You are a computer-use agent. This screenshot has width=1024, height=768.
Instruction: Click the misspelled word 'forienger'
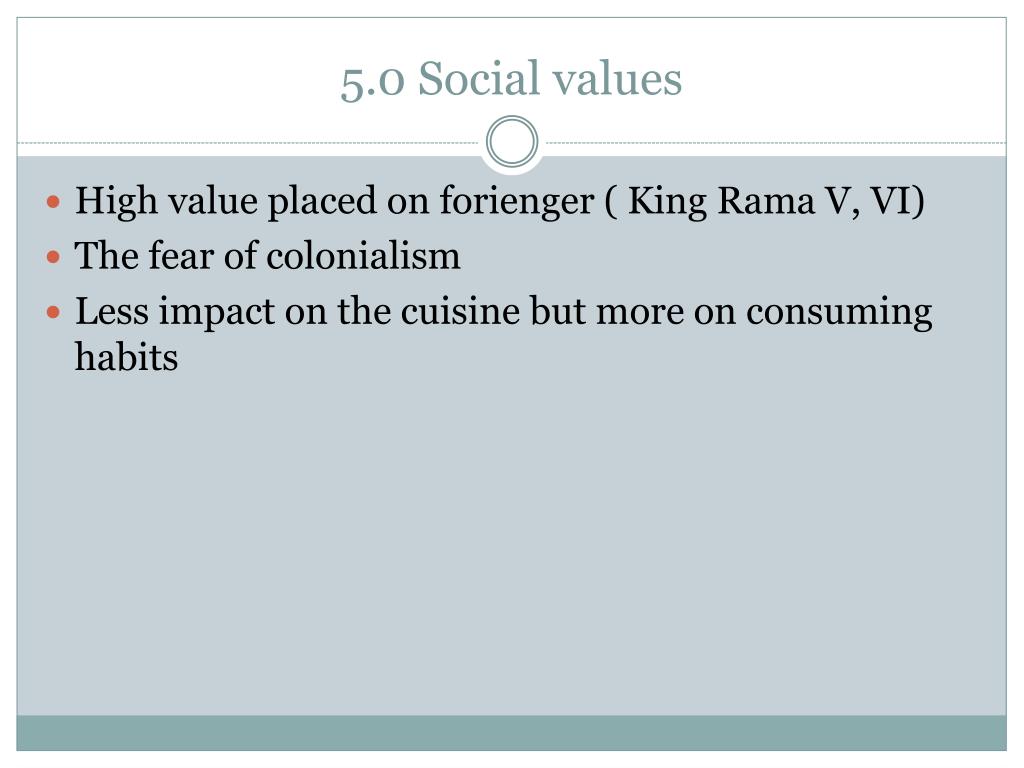tap(516, 200)
